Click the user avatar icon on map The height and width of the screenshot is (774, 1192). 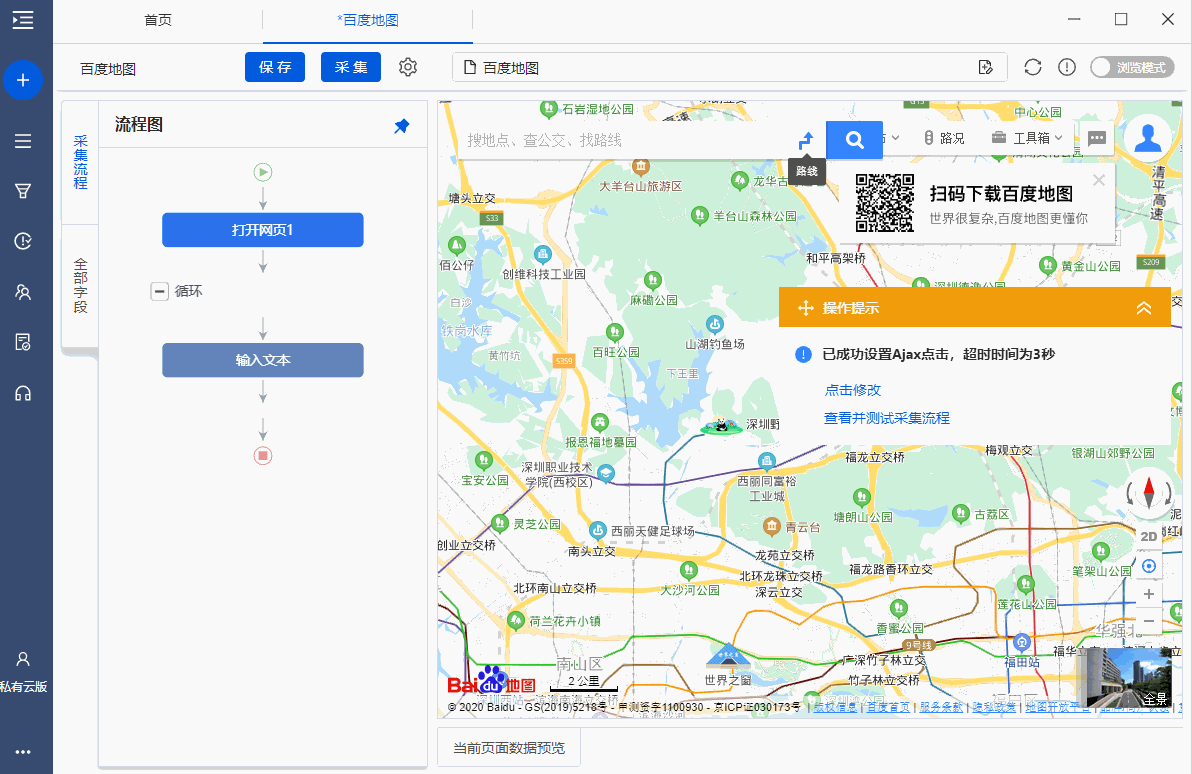(x=1148, y=138)
